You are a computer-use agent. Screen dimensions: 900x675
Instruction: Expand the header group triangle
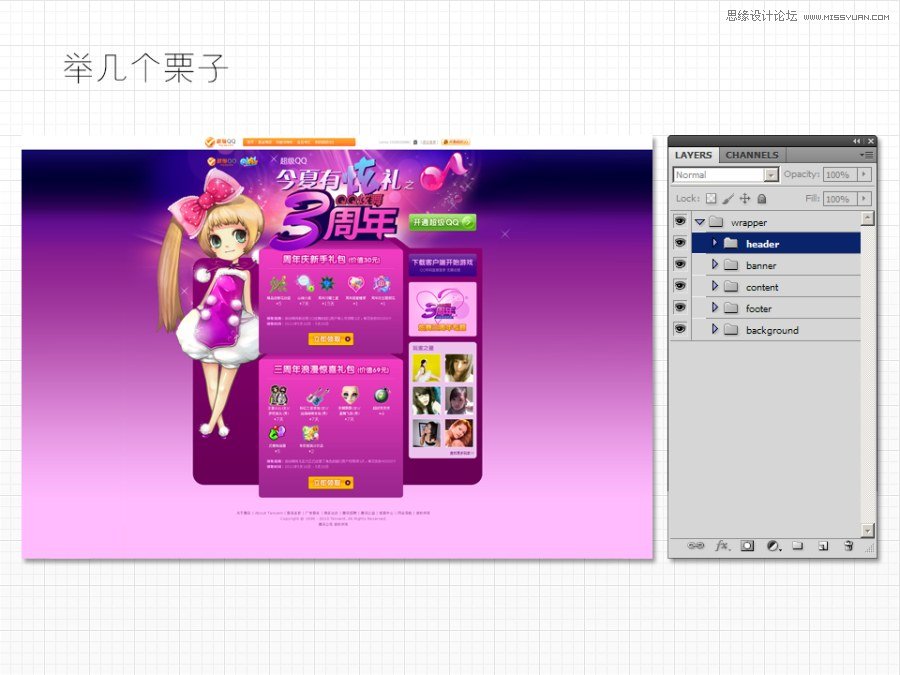point(715,243)
